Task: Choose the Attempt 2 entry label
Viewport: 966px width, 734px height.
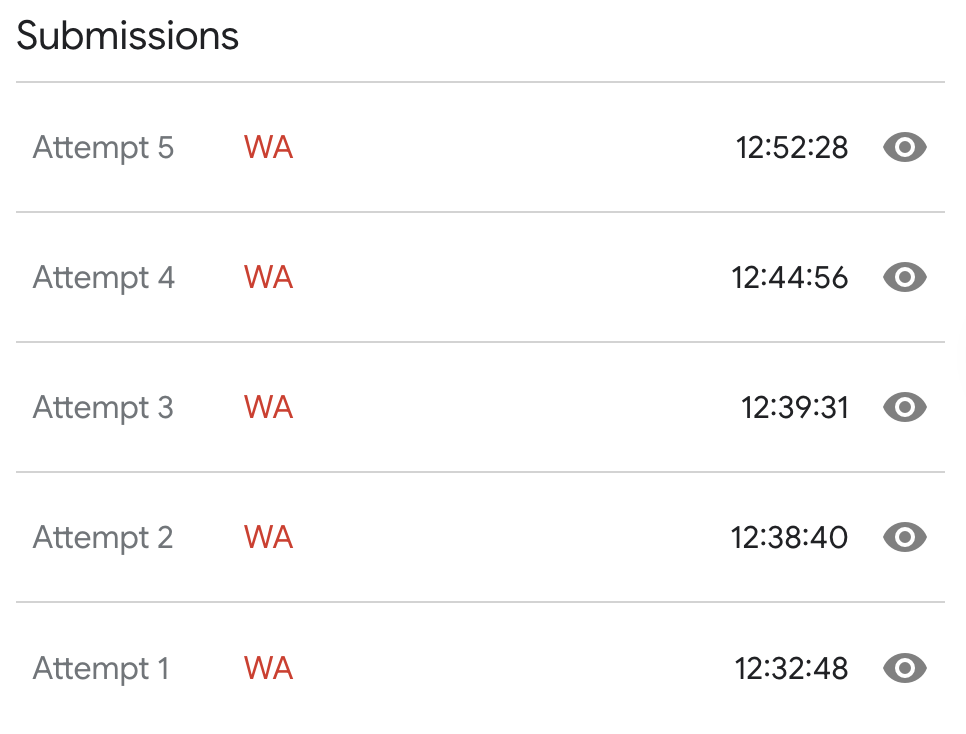Action: pyautogui.click(x=103, y=539)
